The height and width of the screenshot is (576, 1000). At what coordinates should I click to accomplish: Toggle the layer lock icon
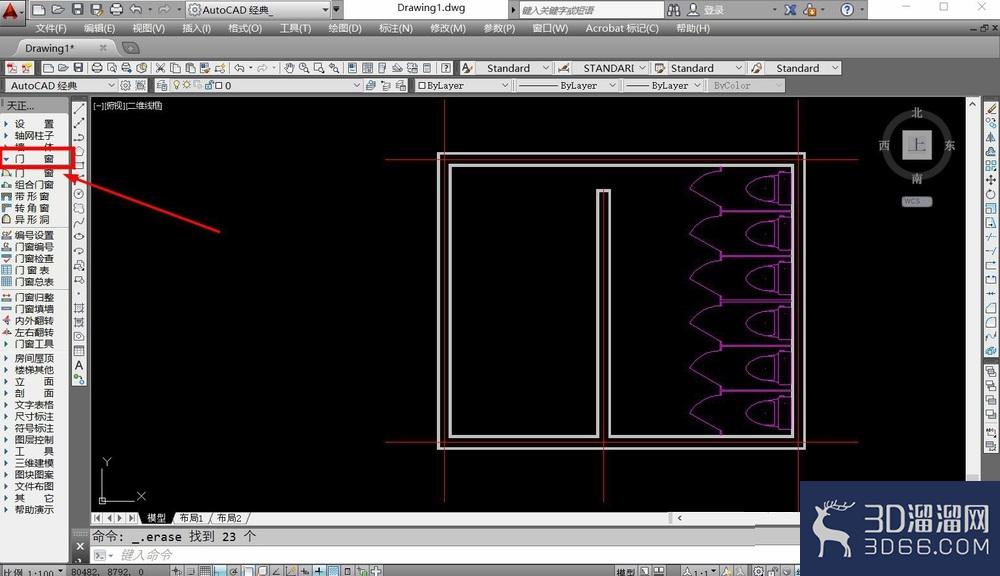click(209, 85)
